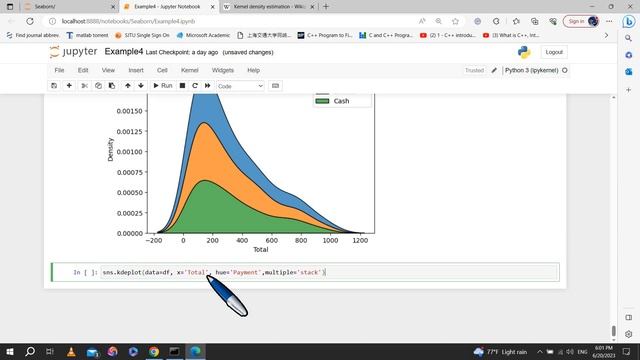This screenshot has width=640, height=360.
Task: Click the Logout button
Action: [x=554, y=52]
